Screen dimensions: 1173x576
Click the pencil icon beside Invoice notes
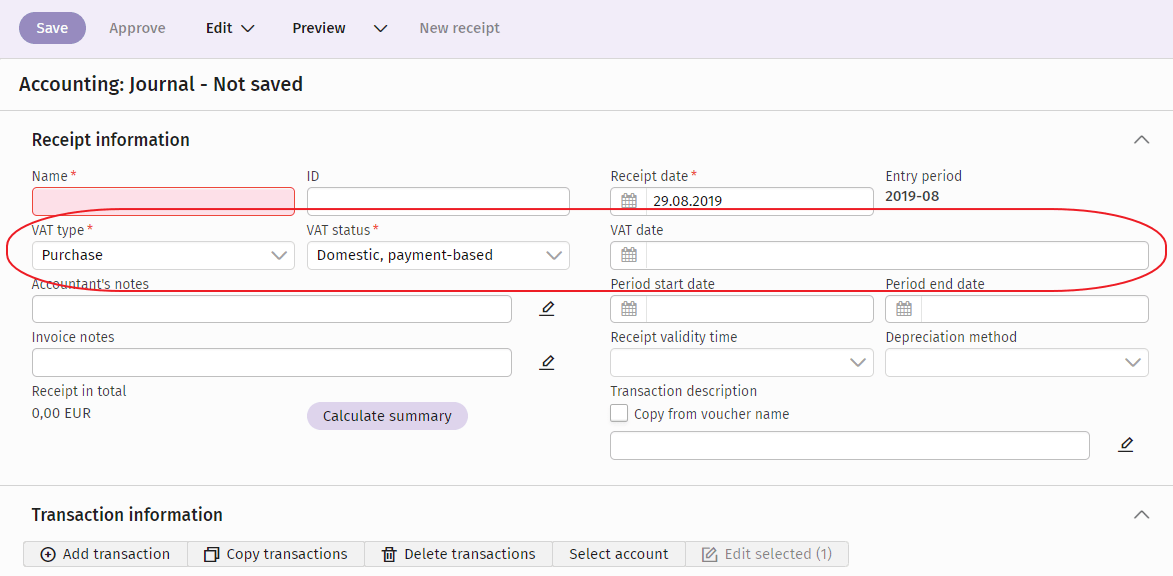click(x=547, y=361)
